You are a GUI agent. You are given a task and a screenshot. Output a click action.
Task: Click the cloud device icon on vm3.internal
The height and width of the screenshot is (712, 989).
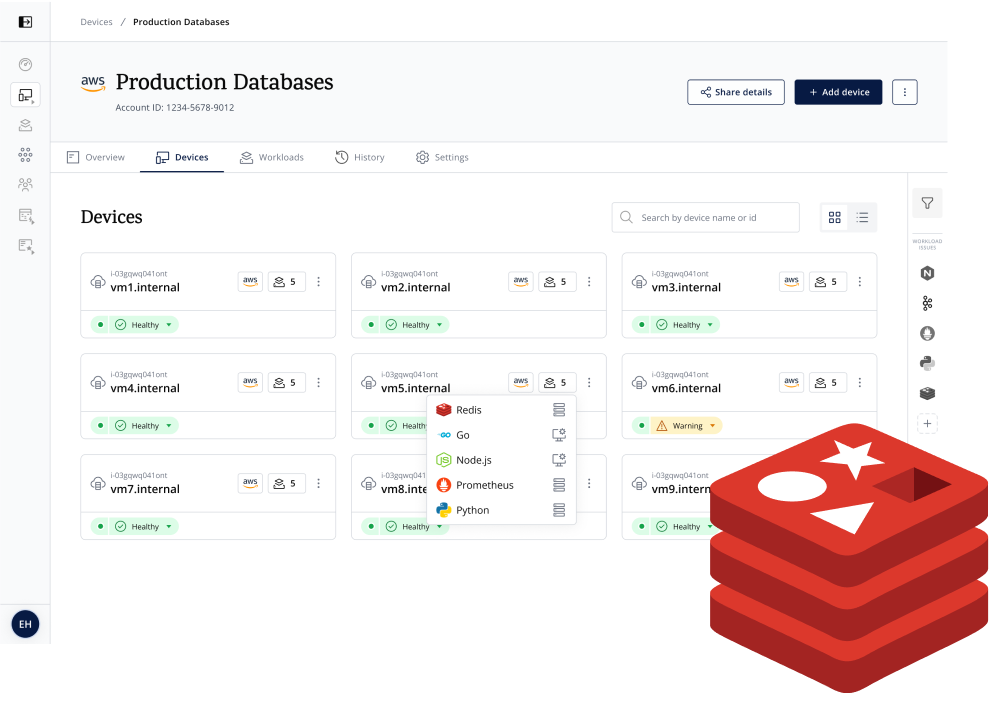[x=639, y=282]
